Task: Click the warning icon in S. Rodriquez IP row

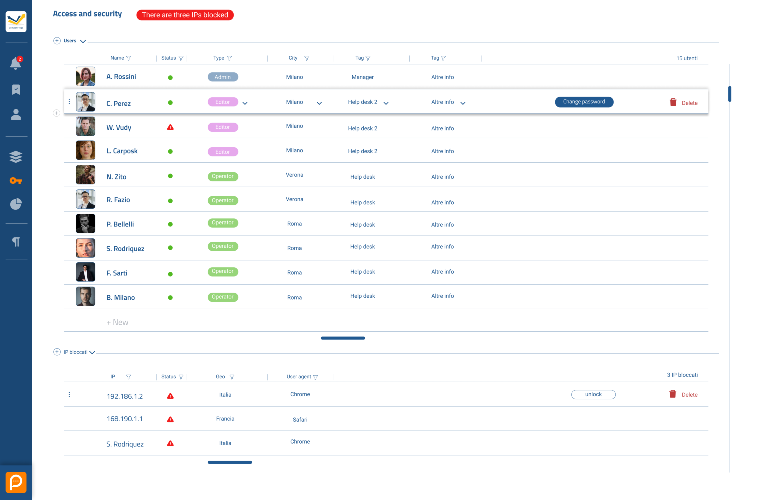Action: pos(170,443)
